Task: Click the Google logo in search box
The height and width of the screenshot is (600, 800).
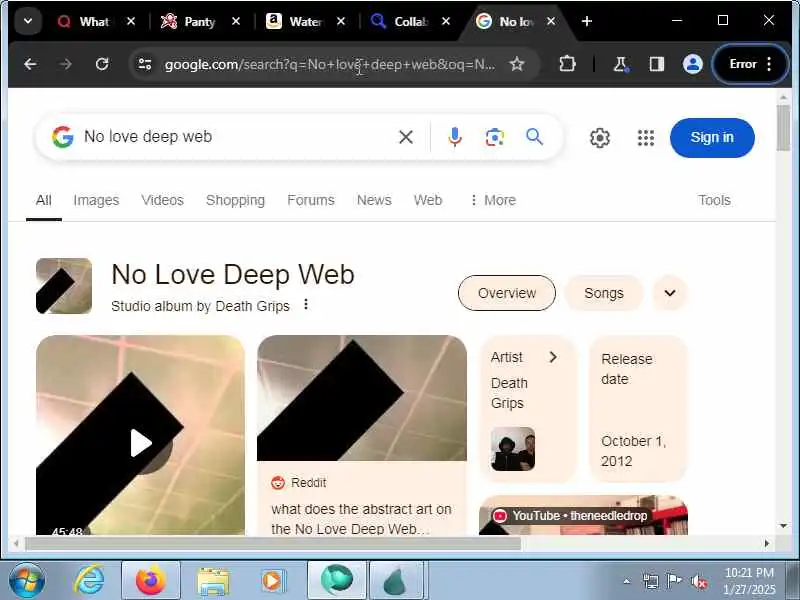Action: (x=63, y=137)
